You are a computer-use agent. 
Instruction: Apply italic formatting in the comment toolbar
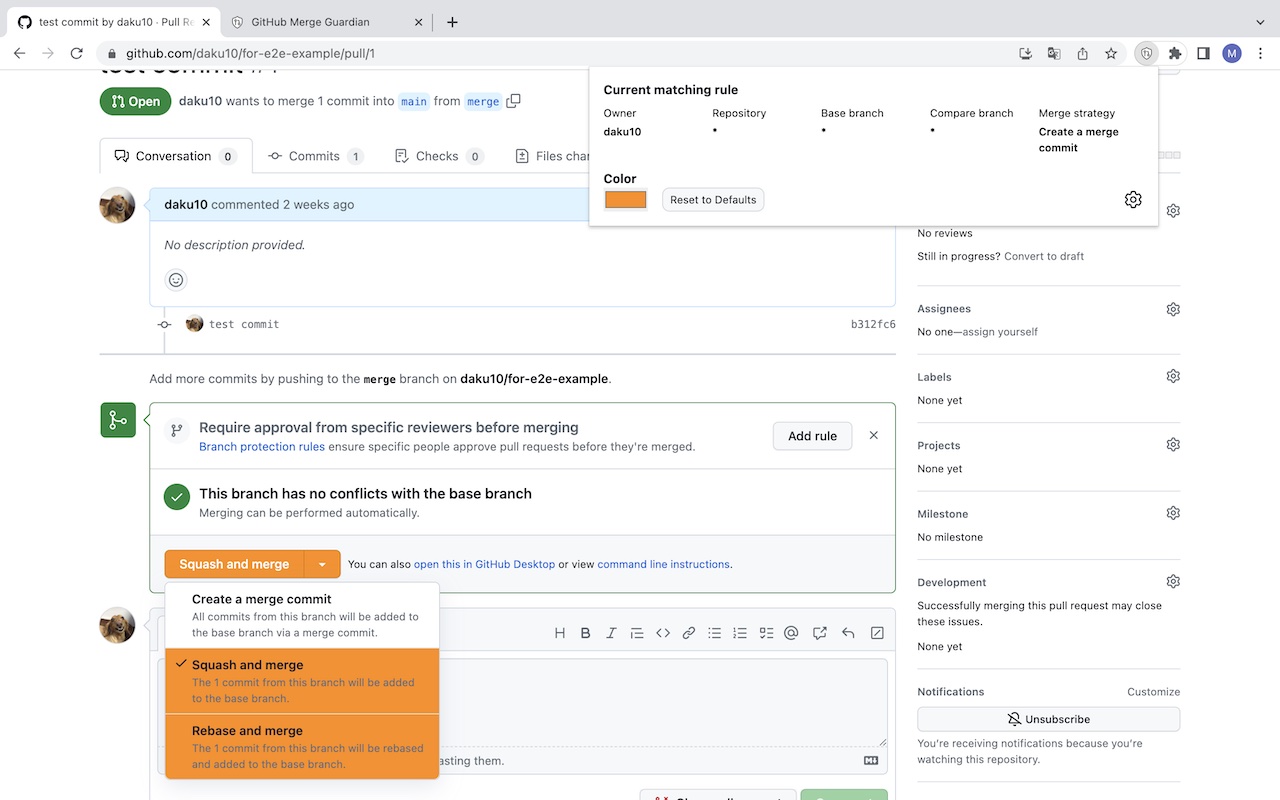coord(611,632)
